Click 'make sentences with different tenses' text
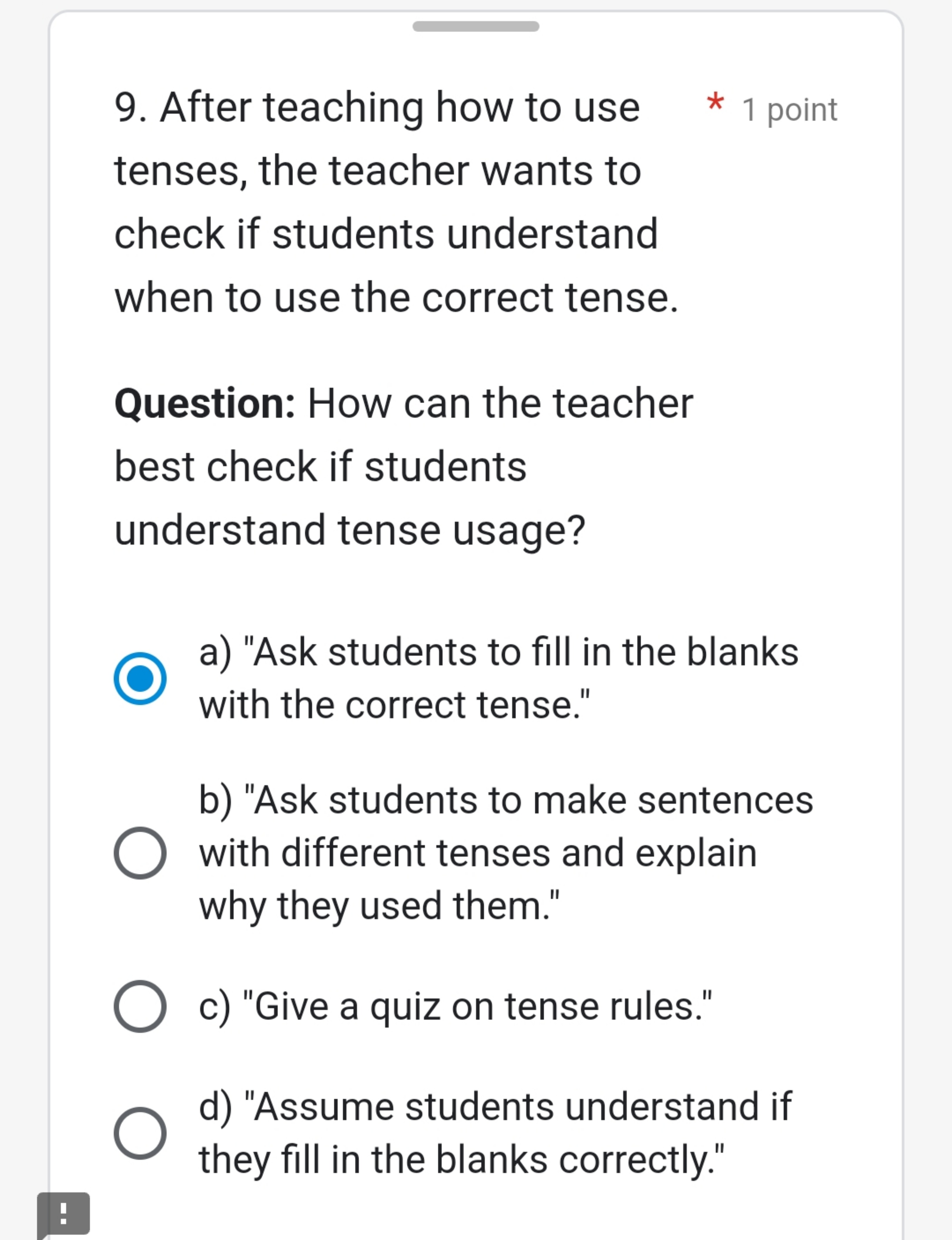This screenshot has width=952, height=1240. [x=505, y=801]
